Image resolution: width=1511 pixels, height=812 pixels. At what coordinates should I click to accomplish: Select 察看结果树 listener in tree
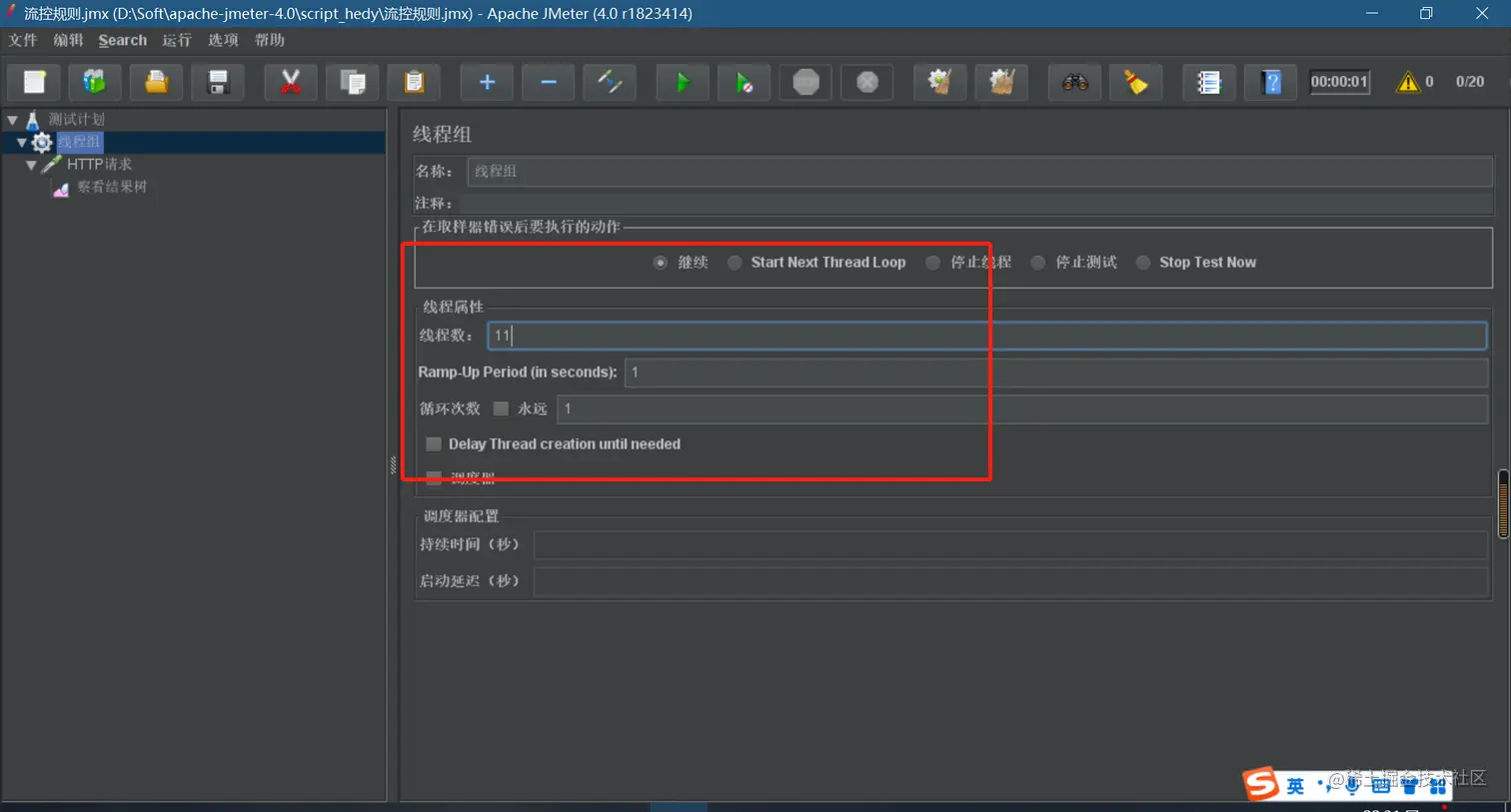point(112,187)
